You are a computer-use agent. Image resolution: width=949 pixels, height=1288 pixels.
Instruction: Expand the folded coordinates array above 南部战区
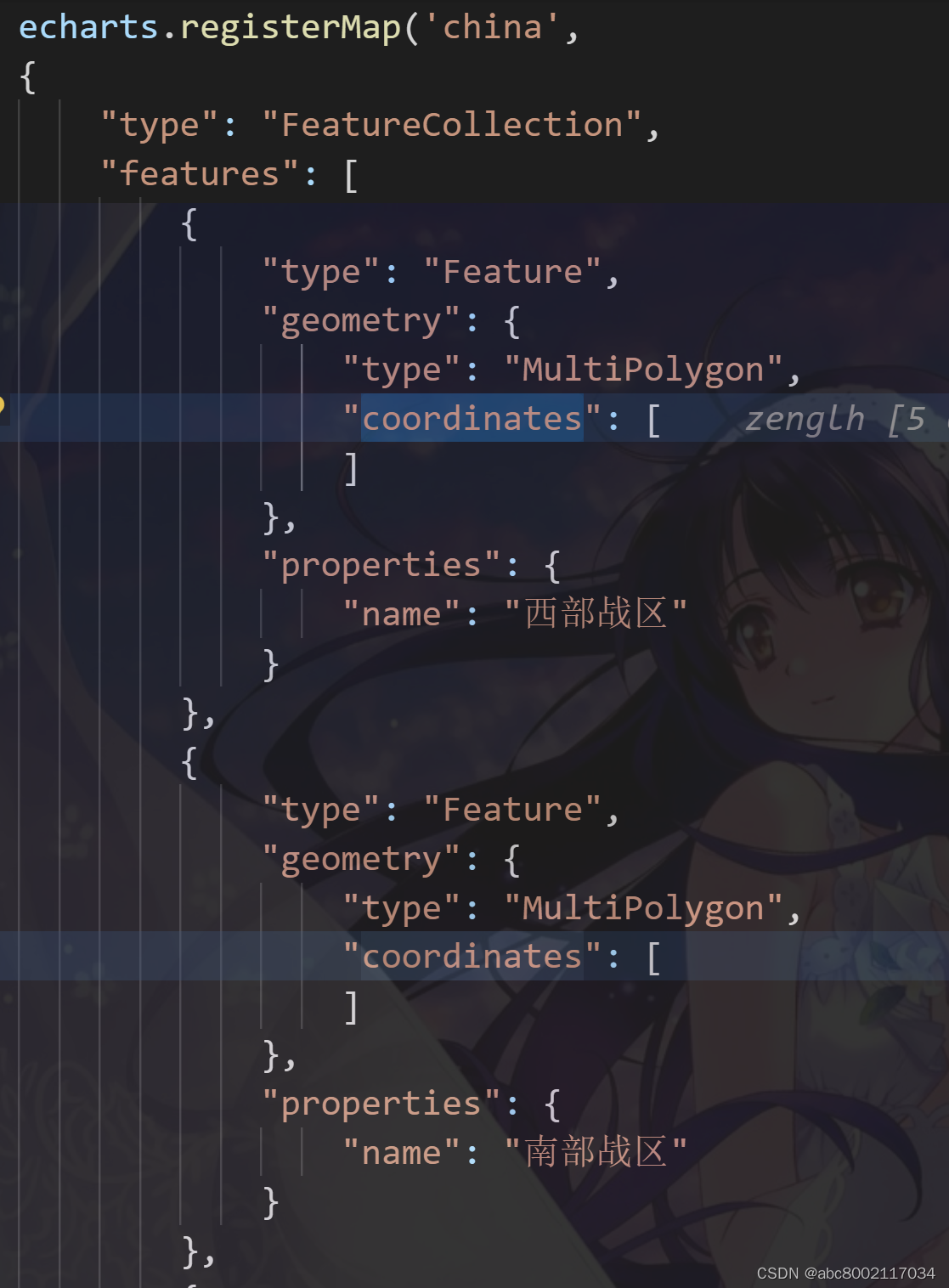point(652,958)
